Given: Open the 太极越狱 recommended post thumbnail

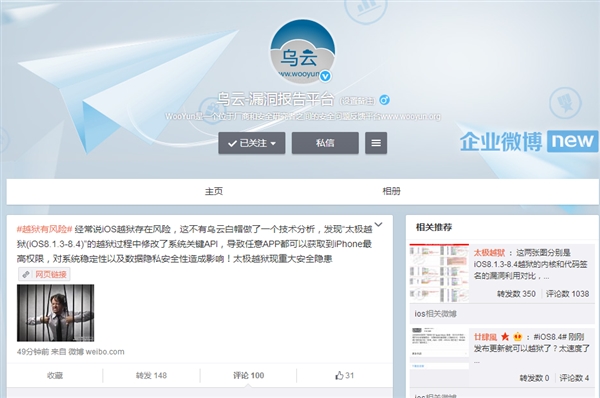Looking at the screenshot, I should tap(439, 273).
